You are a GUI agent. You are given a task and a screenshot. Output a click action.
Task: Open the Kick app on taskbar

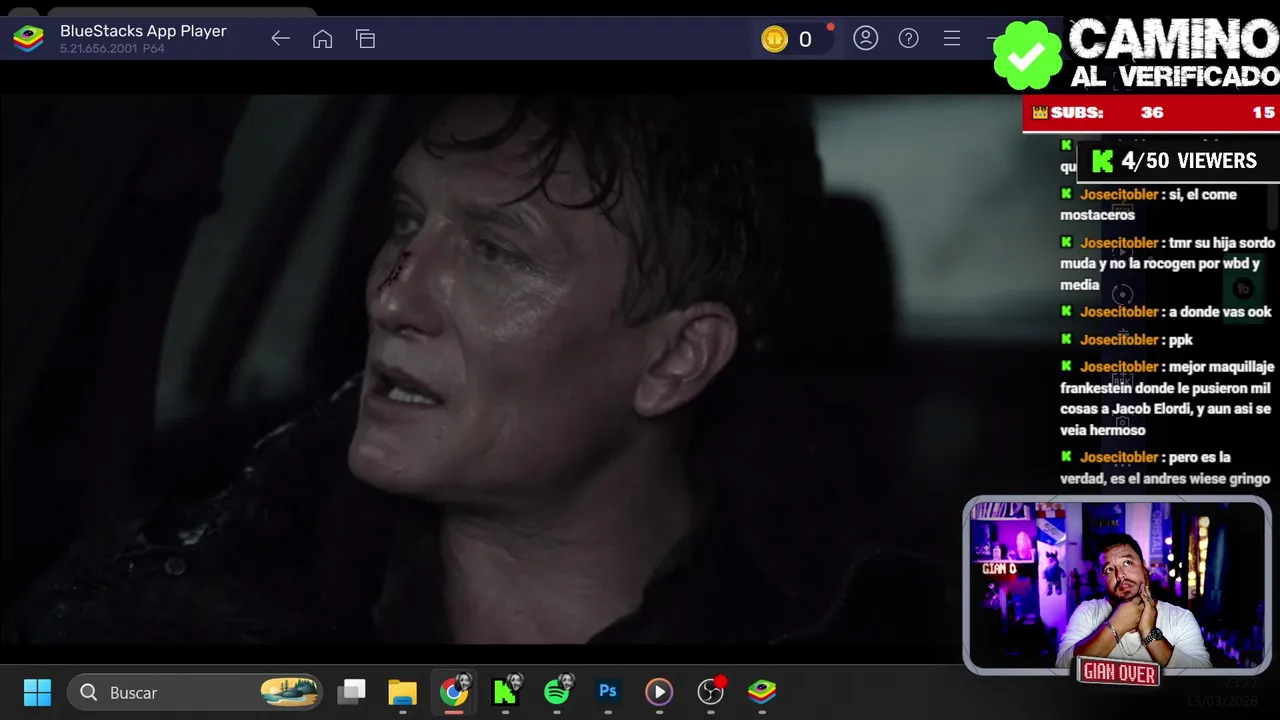coord(505,692)
